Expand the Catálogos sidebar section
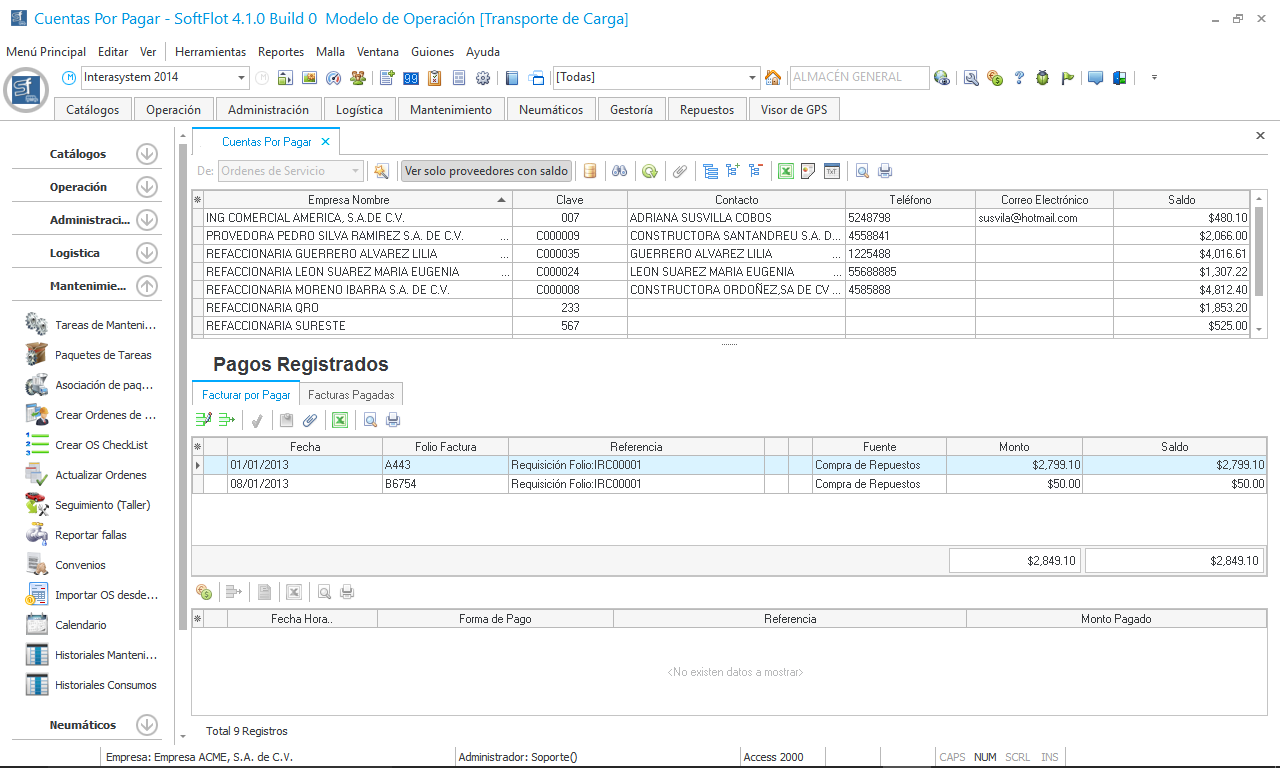Viewport: 1280px width, 768px height. tap(147, 154)
